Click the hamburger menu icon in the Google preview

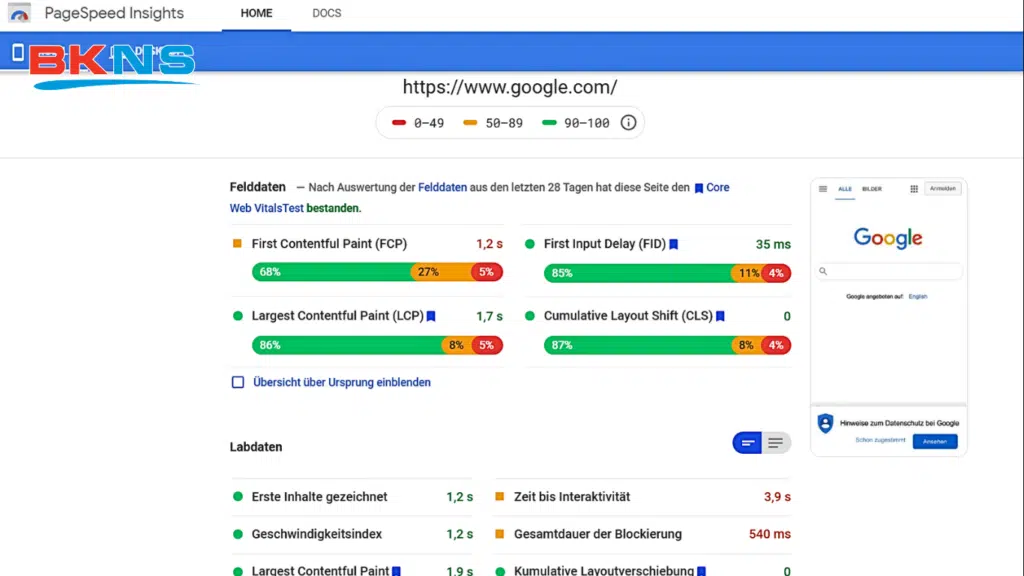click(x=823, y=189)
